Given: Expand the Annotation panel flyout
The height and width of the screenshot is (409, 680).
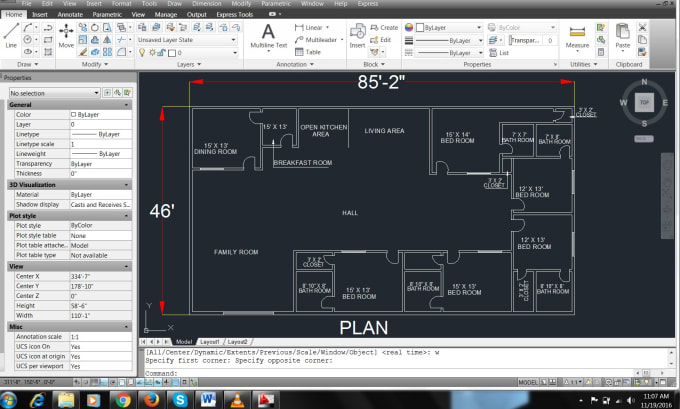Looking at the screenshot, I should (295, 64).
